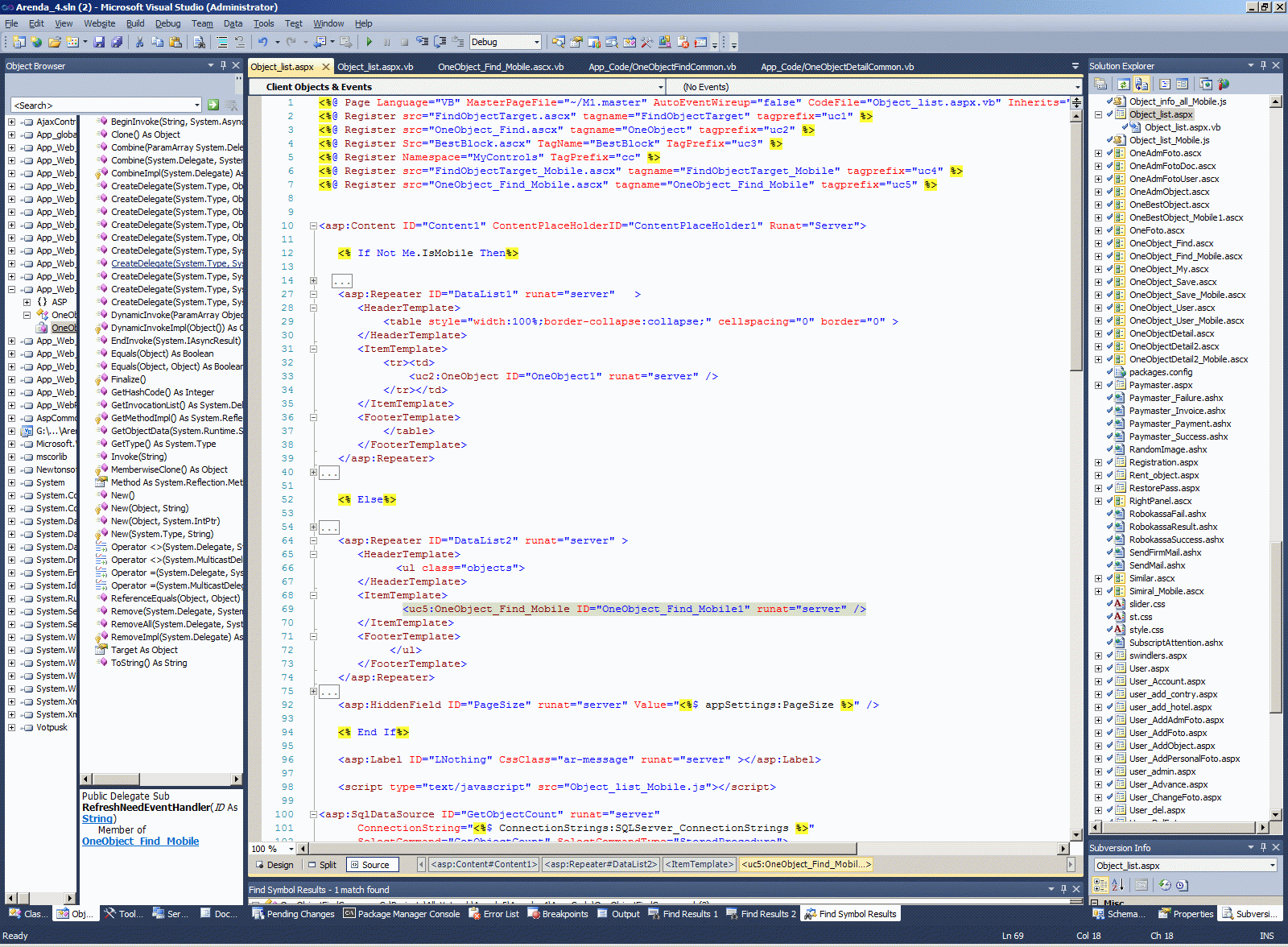
Task: Click the Comment Selection toolbar icon
Action: point(222,42)
